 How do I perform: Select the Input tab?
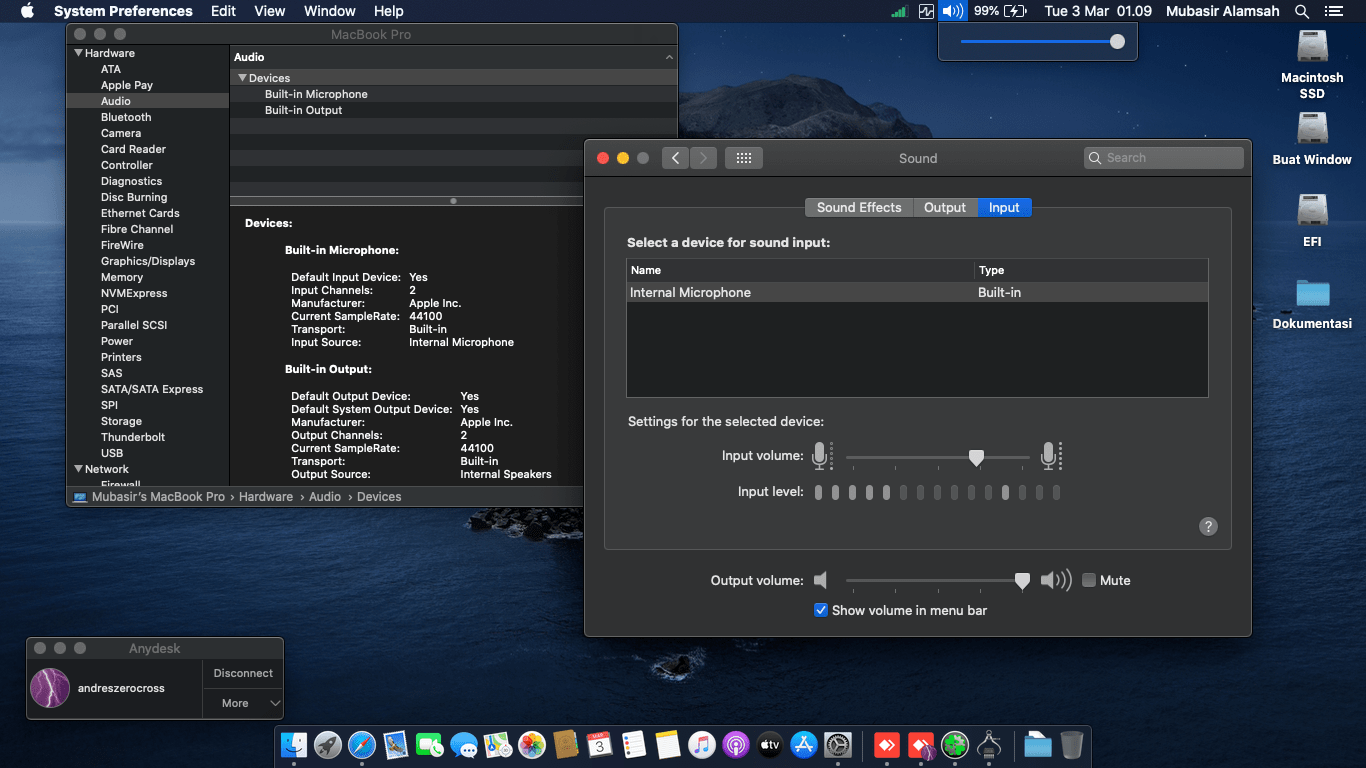click(x=1004, y=207)
